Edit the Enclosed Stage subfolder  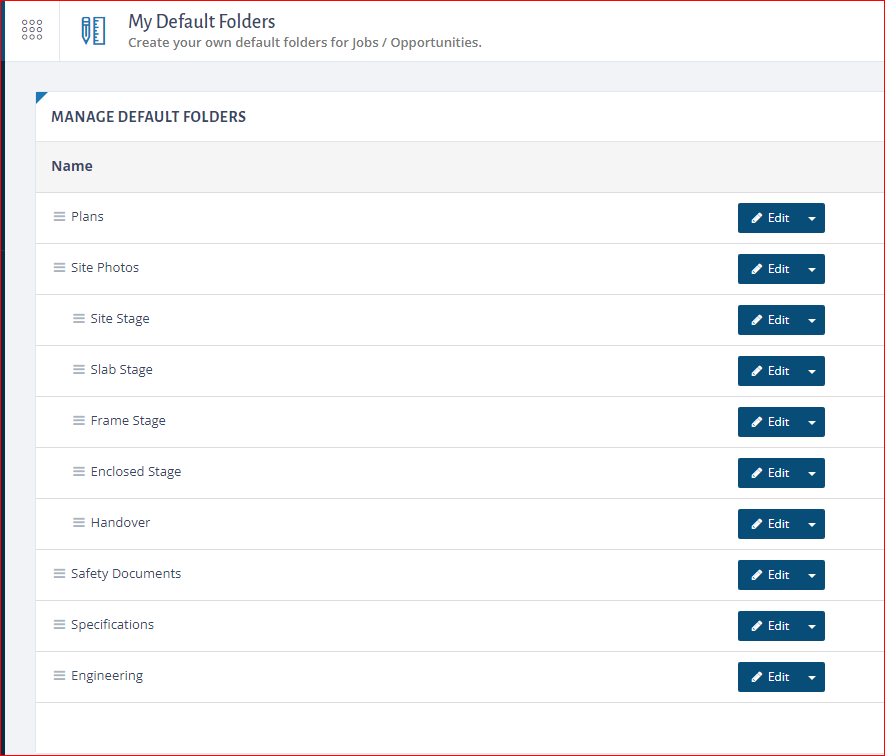point(769,473)
